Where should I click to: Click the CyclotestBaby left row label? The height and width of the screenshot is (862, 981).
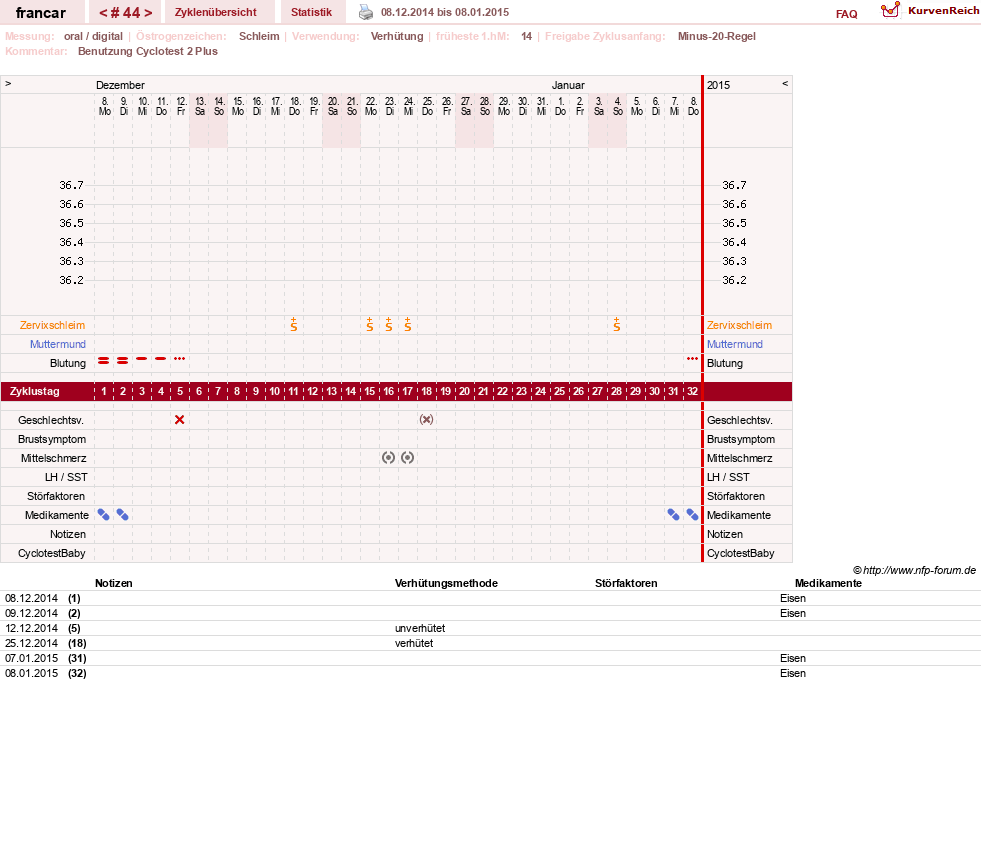[x=51, y=553]
